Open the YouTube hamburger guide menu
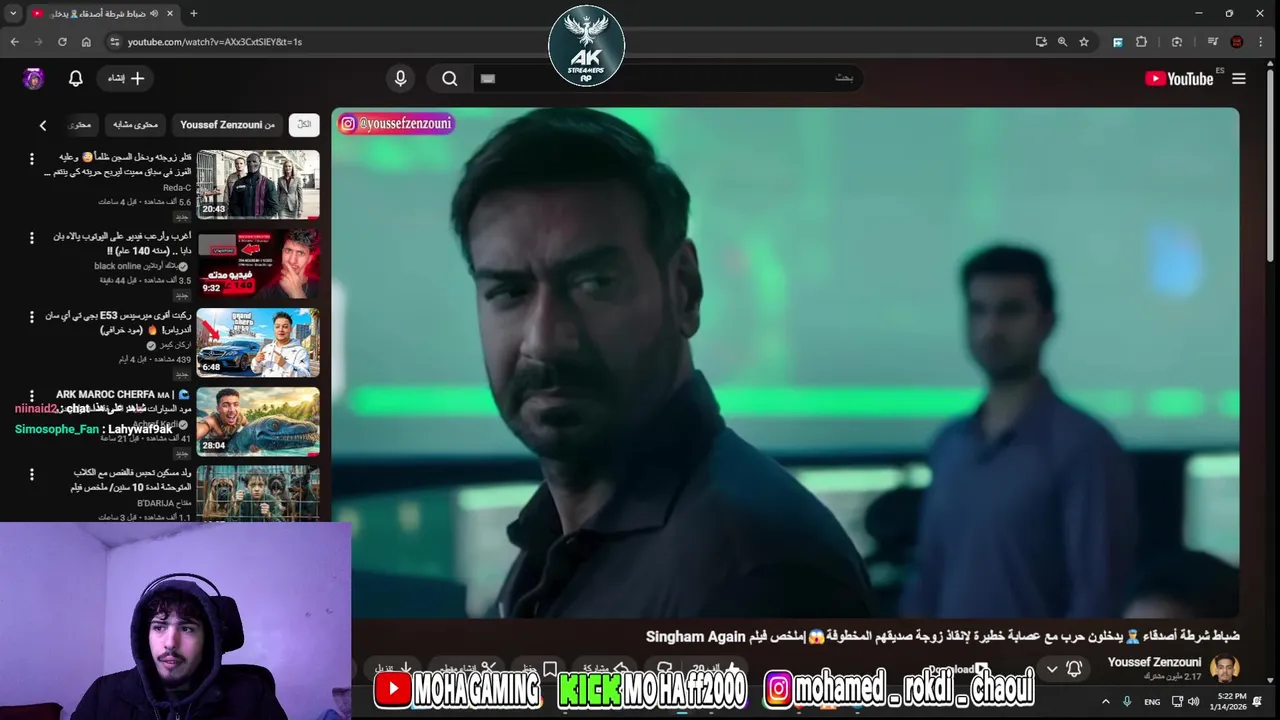 click(x=1239, y=79)
